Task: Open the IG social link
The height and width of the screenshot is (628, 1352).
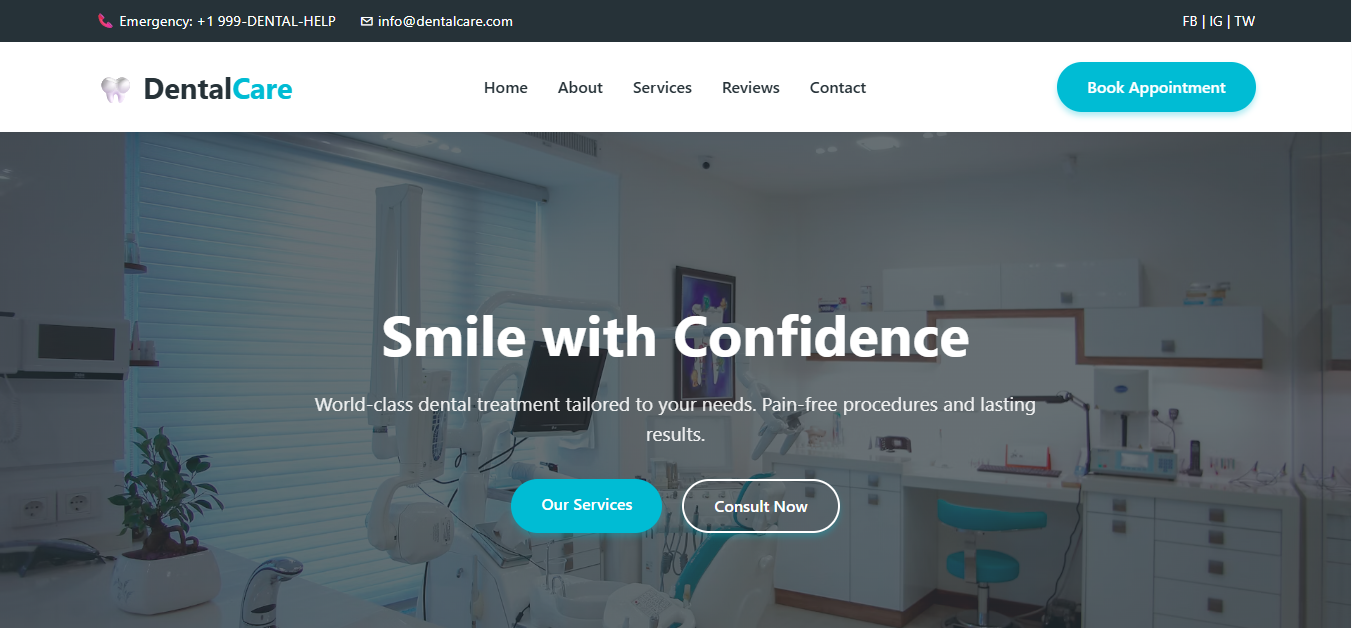Action: coord(1216,21)
